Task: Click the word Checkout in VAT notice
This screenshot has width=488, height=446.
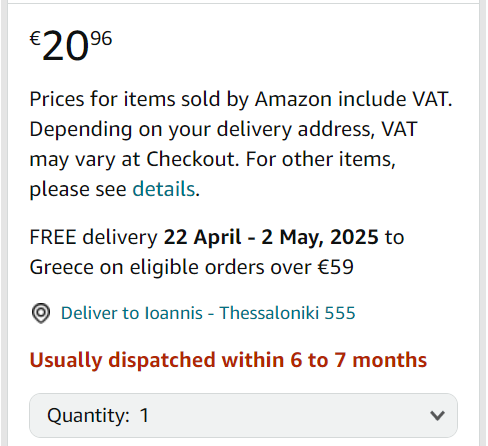Action: pyautogui.click(x=193, y=159)
